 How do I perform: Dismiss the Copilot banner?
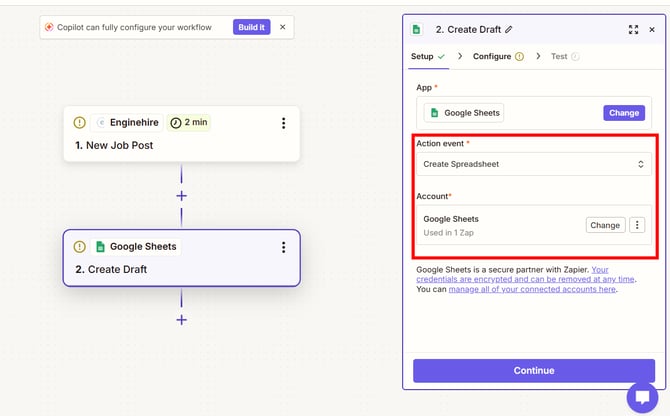[282, 27]
